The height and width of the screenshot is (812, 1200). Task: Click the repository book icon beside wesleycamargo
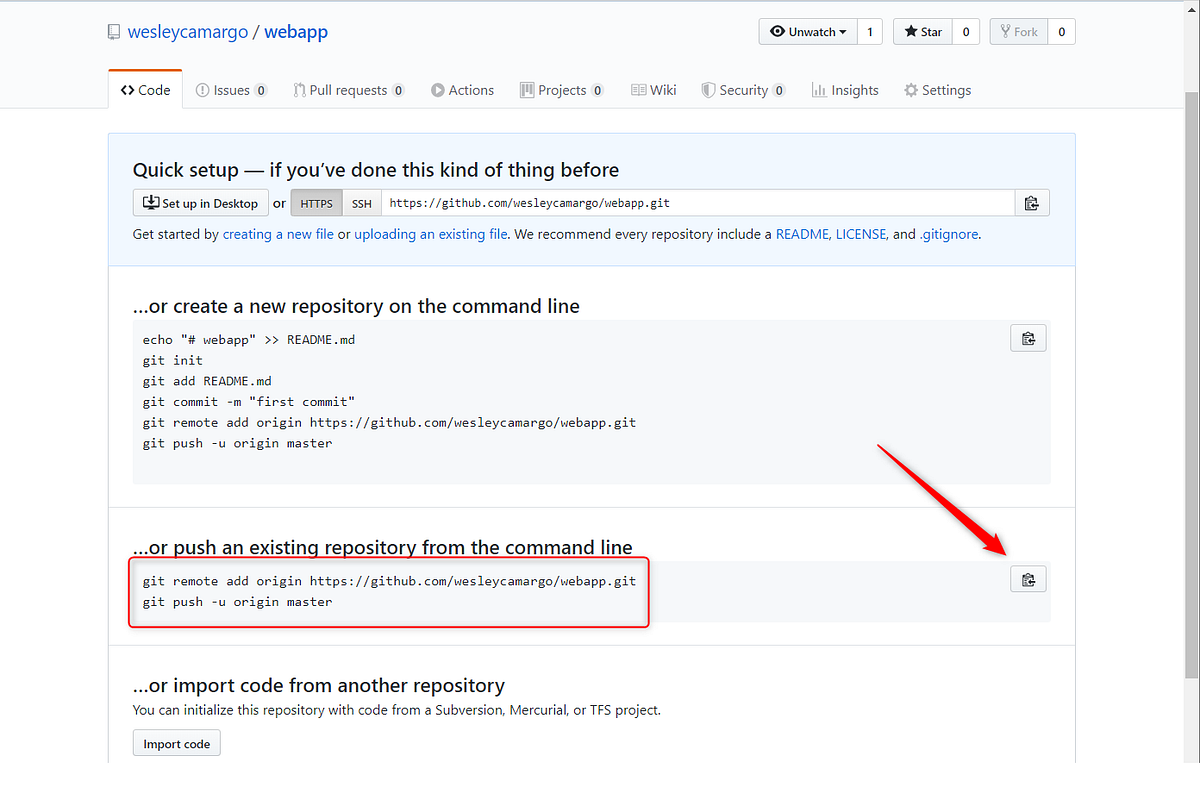pos(113,31)
